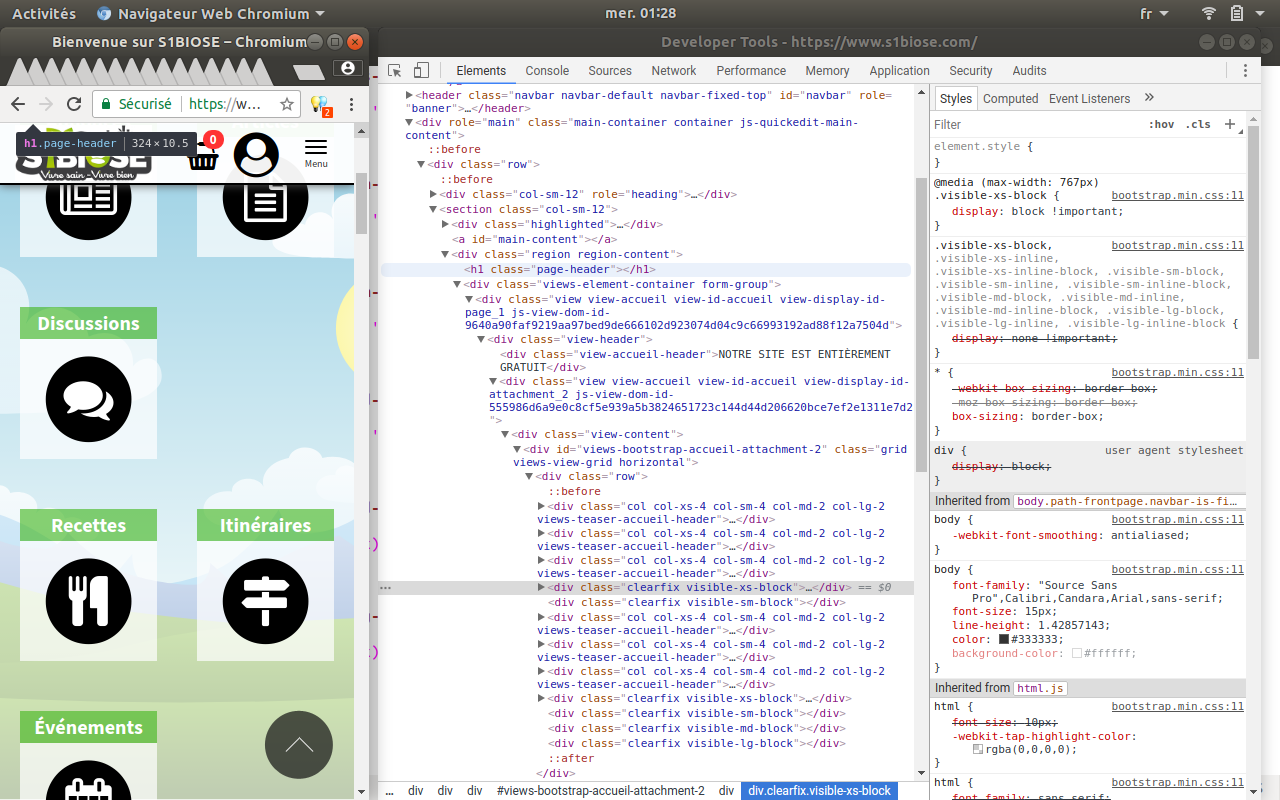Go back in Chromium browser
This screenshot has height=800, width=1280.
click(x=17, y=103)
